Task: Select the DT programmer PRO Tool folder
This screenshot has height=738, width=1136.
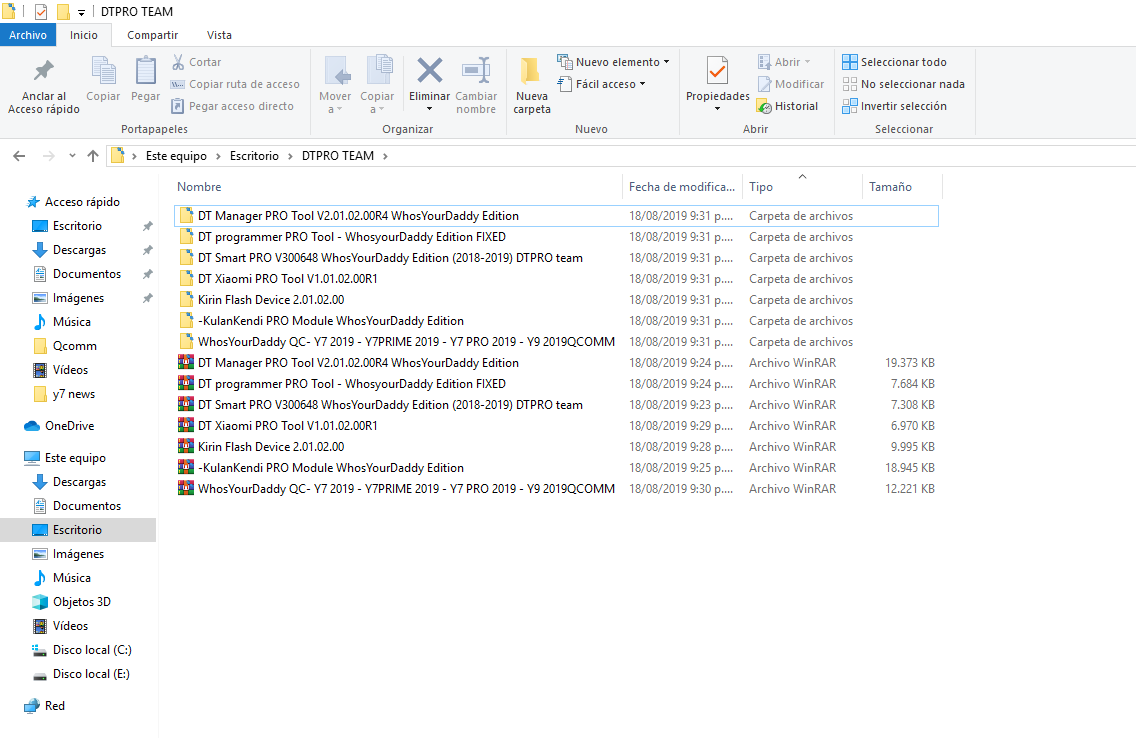Action: click(556, 237)
